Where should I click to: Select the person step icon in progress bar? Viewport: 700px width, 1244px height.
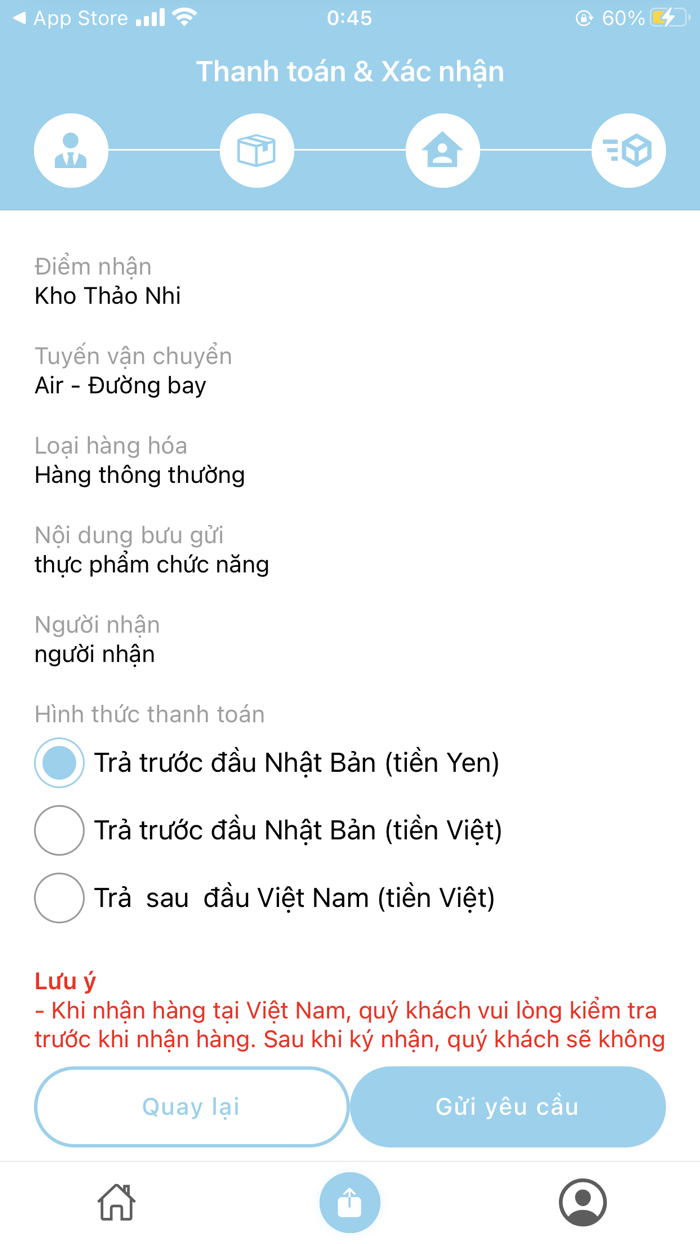tap(71, 150)
